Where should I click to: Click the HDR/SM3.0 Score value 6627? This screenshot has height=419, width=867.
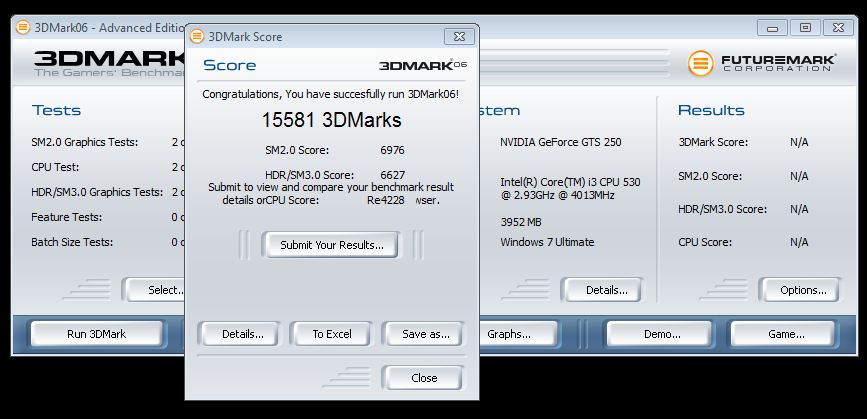point(393,175)
